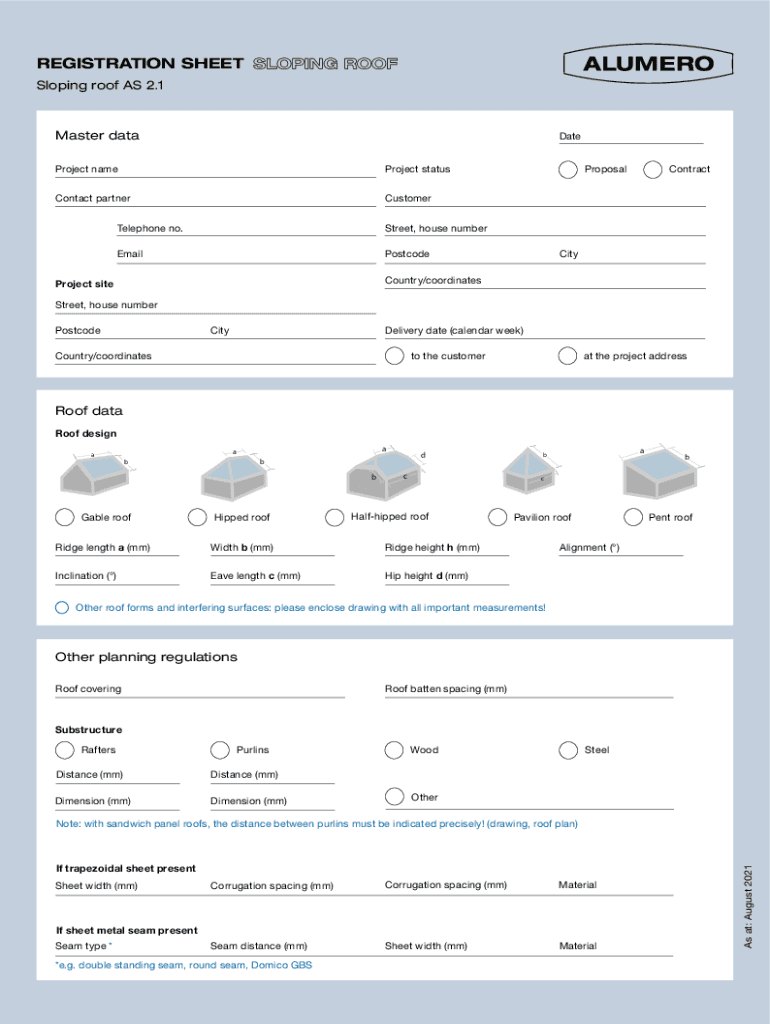This screenshot has height=1024, width=770.
Task: Select Pent roof radio button
Action: pos(632,517)
